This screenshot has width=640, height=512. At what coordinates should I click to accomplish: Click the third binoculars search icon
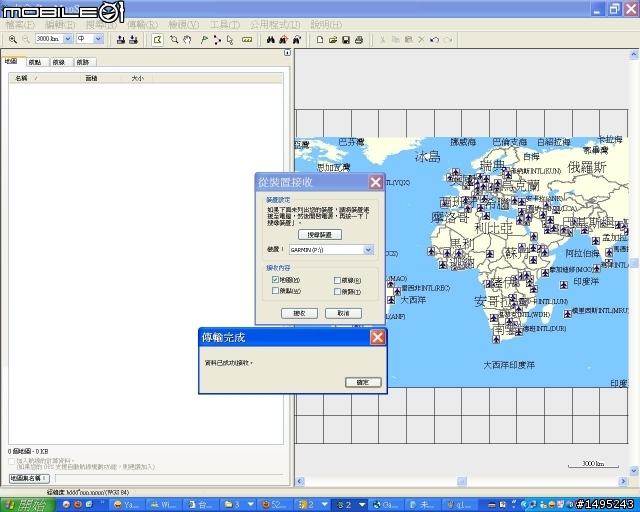[x=297, y=40]
